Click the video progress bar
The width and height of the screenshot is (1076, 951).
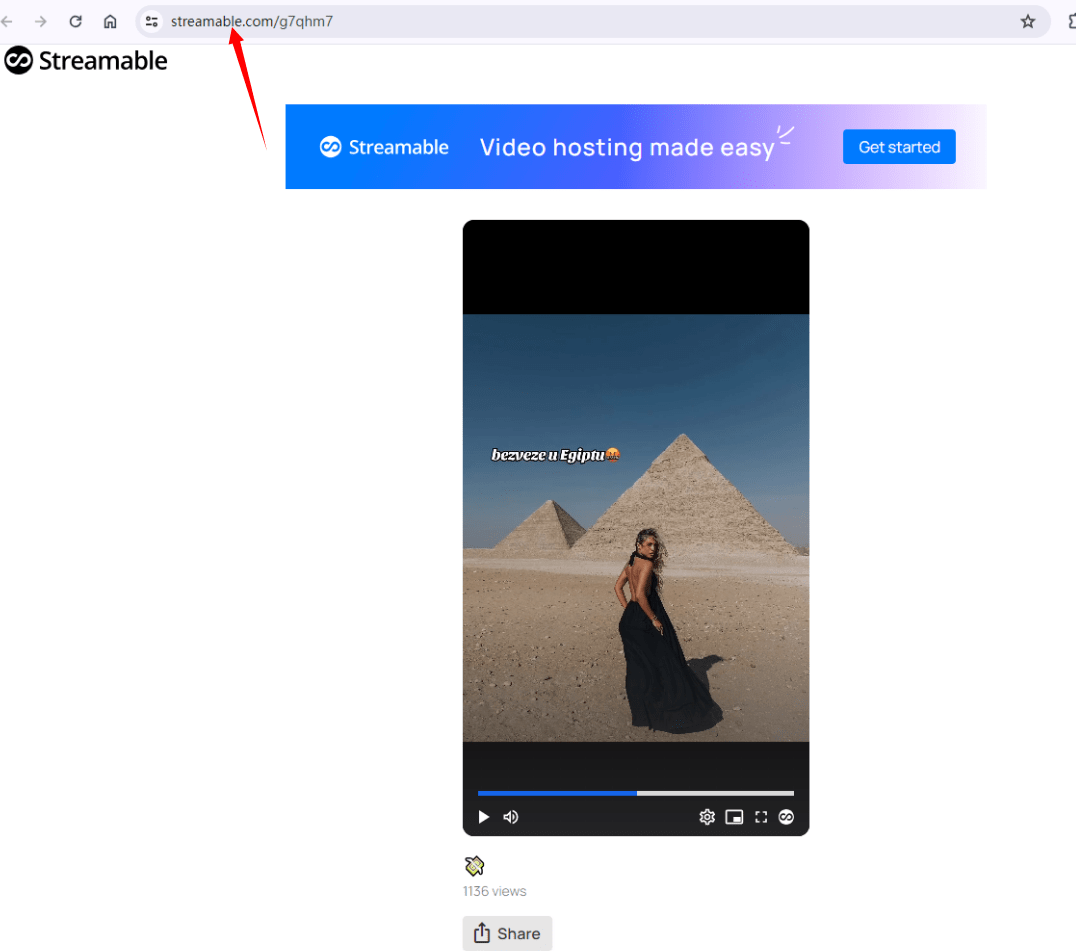[x=635, y=793]
